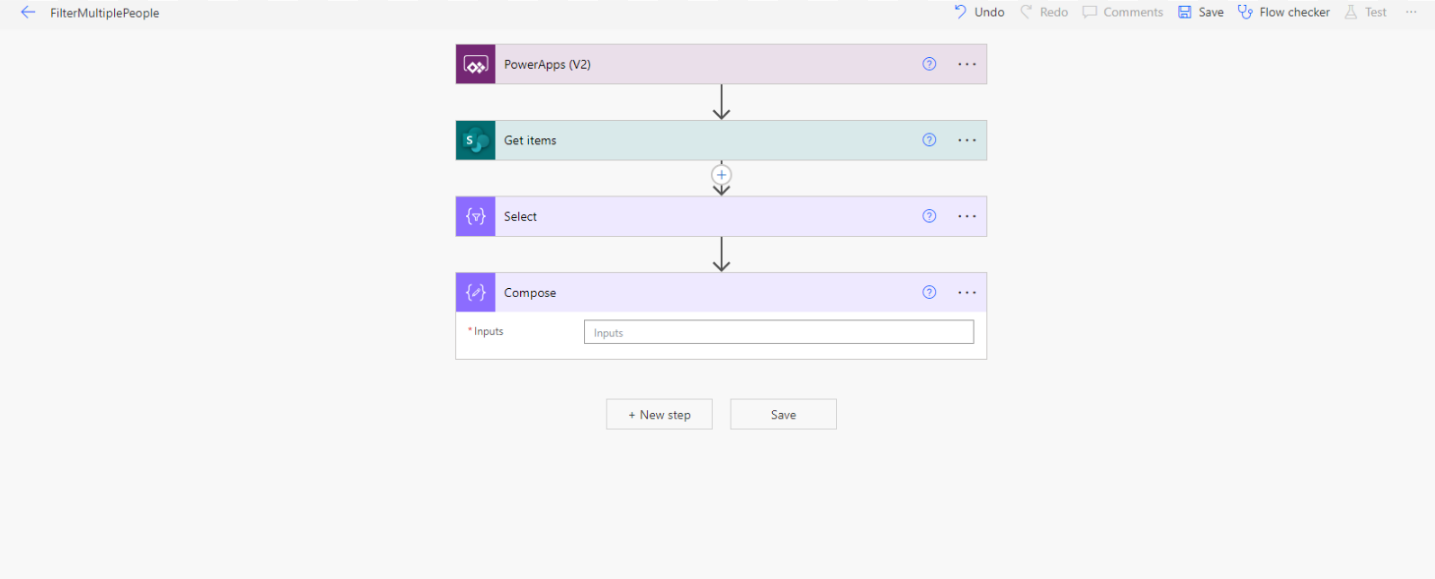Insert a step using the plus connector
Screen dimensions: 1435x579
pos(721,175)
